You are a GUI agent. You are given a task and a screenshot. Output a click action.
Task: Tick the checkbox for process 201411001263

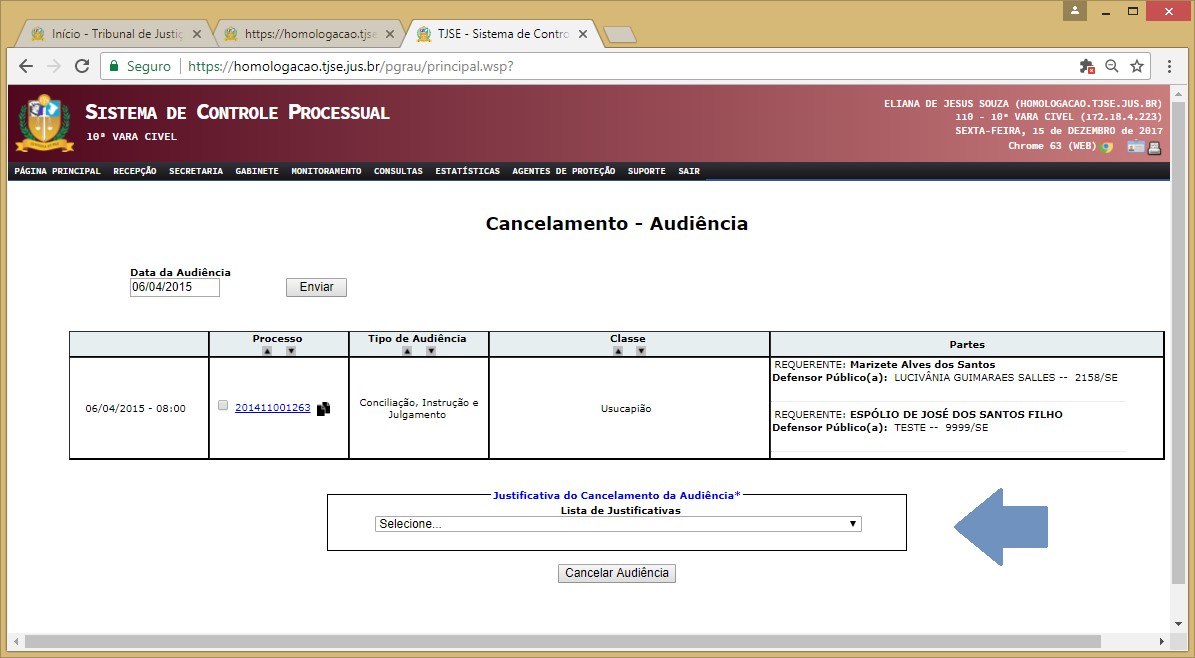223,406
